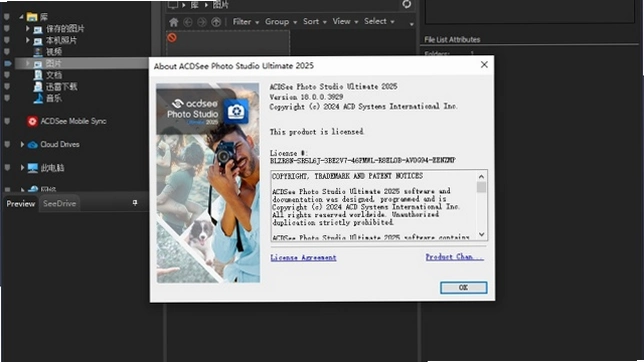Click "This product is licensed" text
The width and height of the screenshot is (644, 362).
317,132
